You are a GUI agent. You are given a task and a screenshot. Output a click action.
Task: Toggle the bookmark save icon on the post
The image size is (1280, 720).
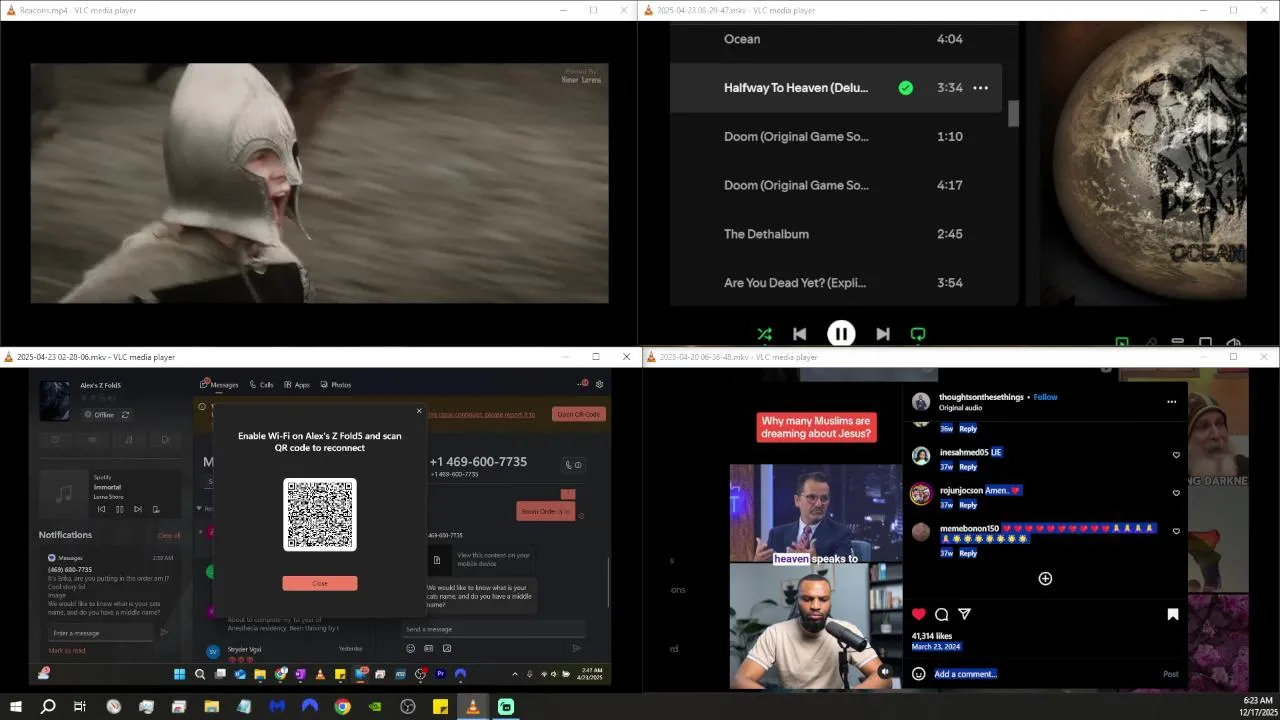(1173, 614)
